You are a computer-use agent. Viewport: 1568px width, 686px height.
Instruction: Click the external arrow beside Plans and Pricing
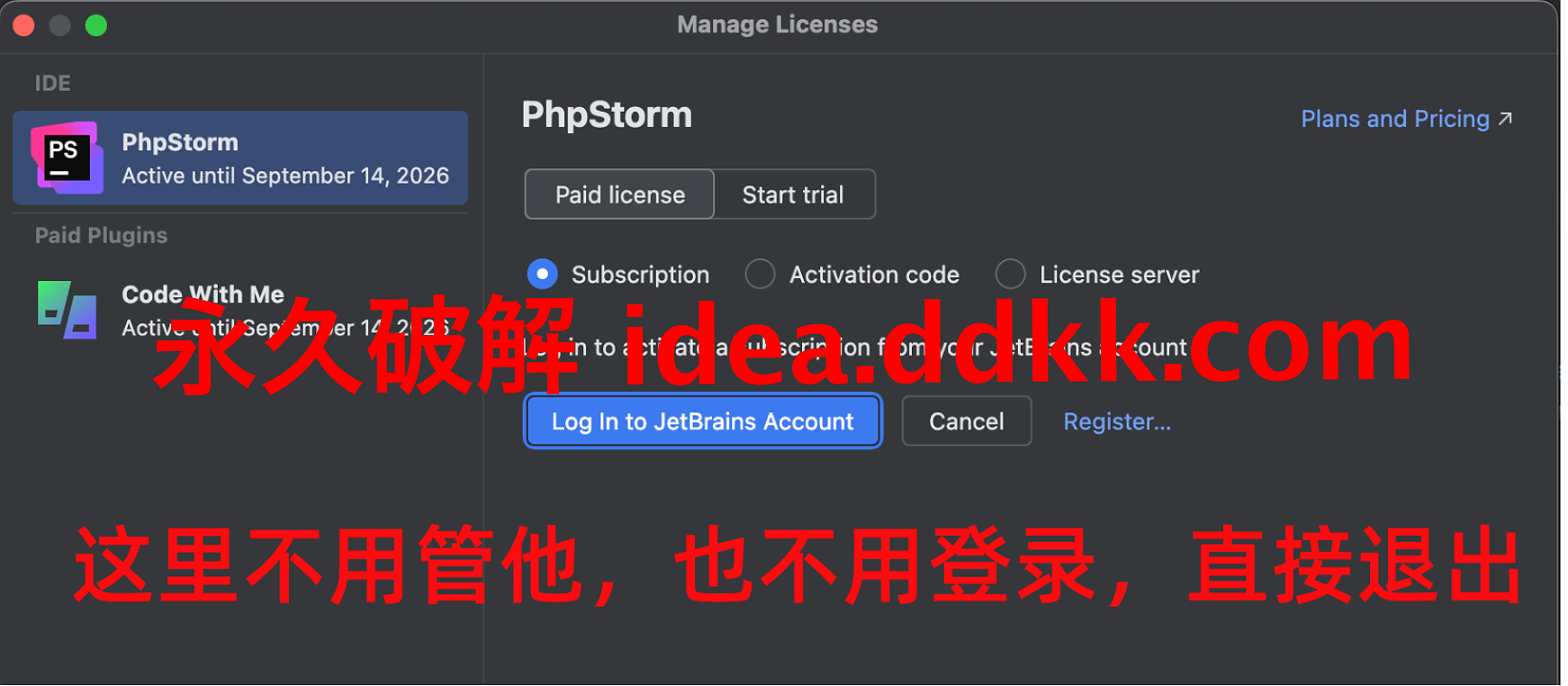1505,119
